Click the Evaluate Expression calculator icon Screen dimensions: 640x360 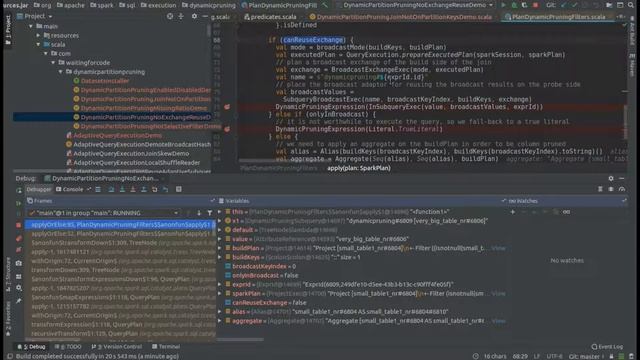point(179,189)
